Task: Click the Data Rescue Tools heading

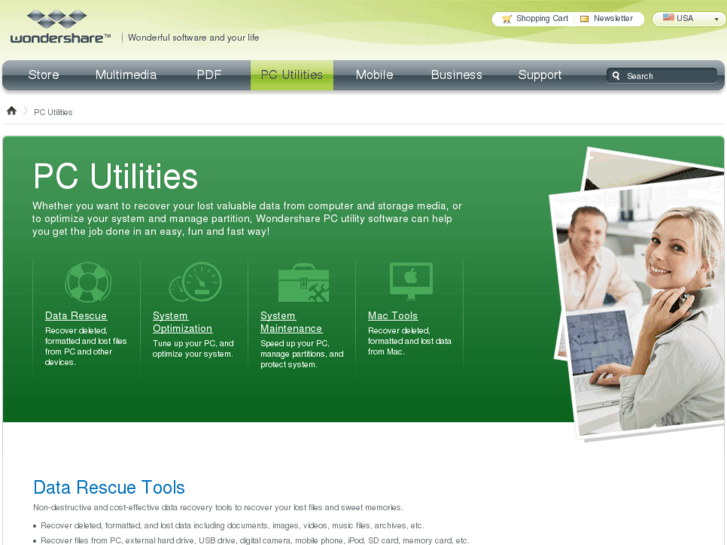Action: tap(109, 487)
